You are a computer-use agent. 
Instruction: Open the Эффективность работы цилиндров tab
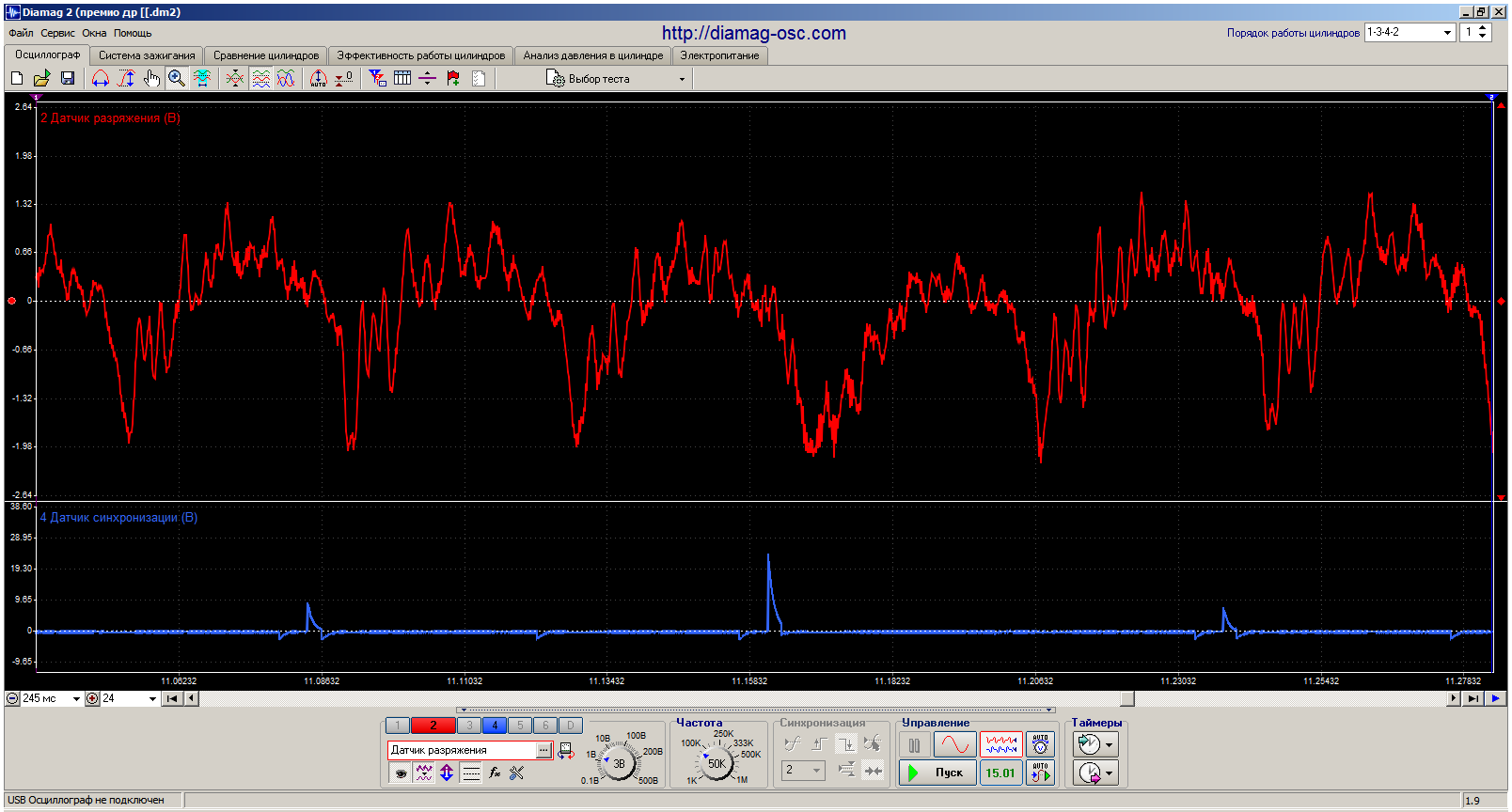421,55
